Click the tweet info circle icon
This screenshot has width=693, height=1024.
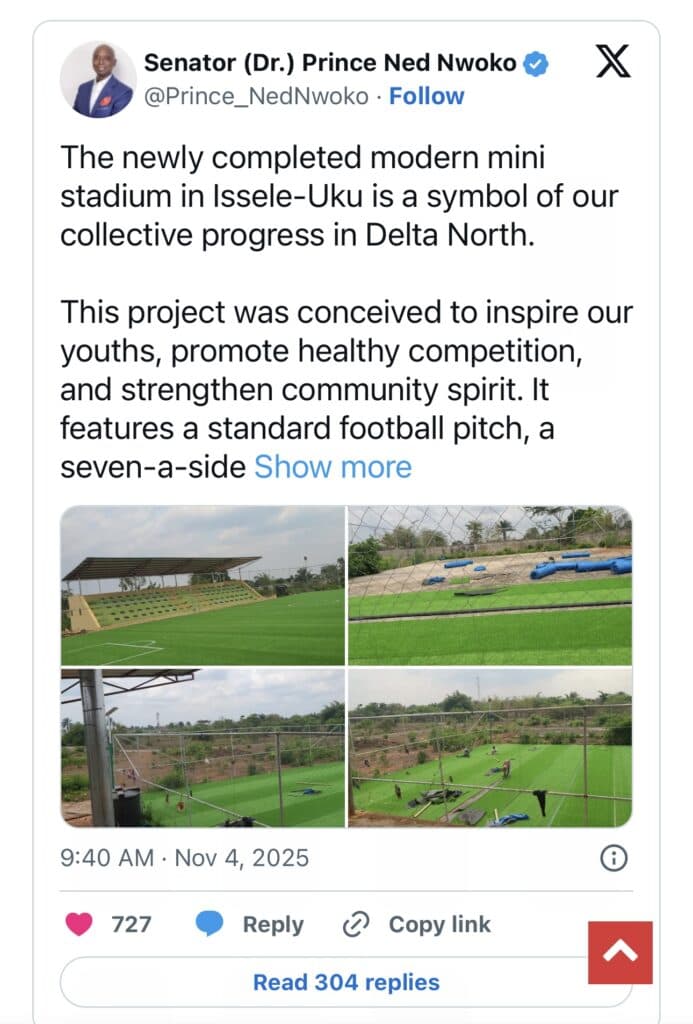(613, 857)
